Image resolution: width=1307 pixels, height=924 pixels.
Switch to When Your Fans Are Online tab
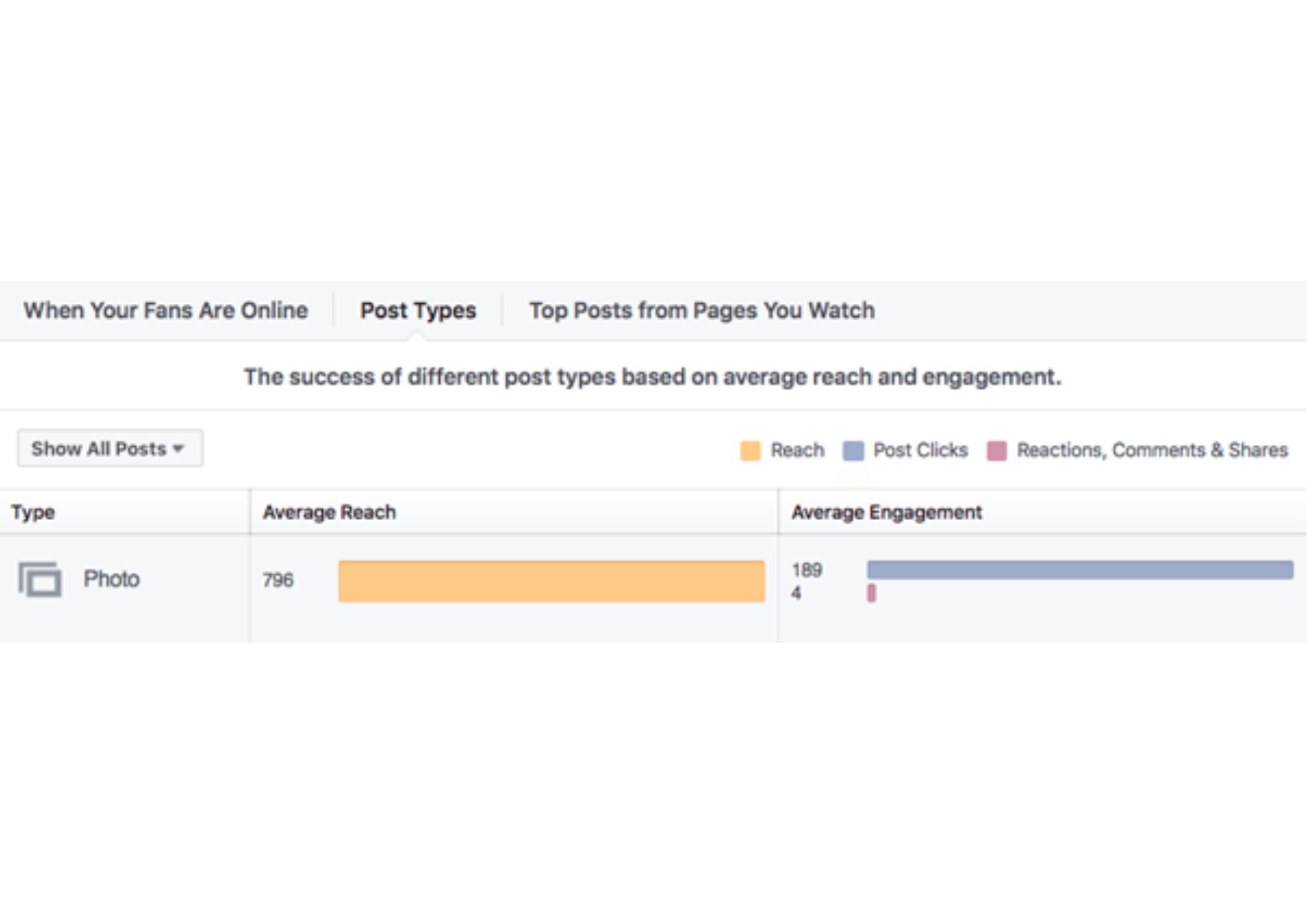pyautogui.click(x=165, y=310)
